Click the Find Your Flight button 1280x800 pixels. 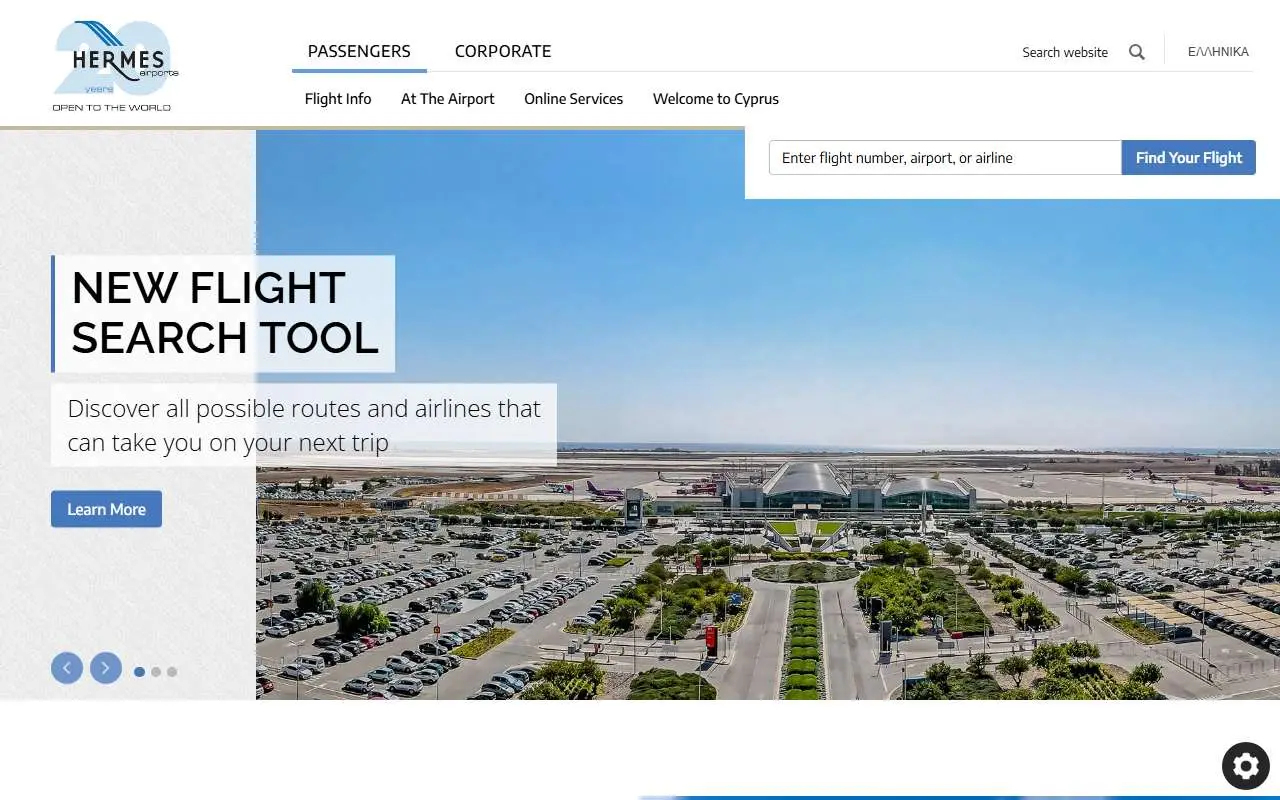[x=1189, y=158]
